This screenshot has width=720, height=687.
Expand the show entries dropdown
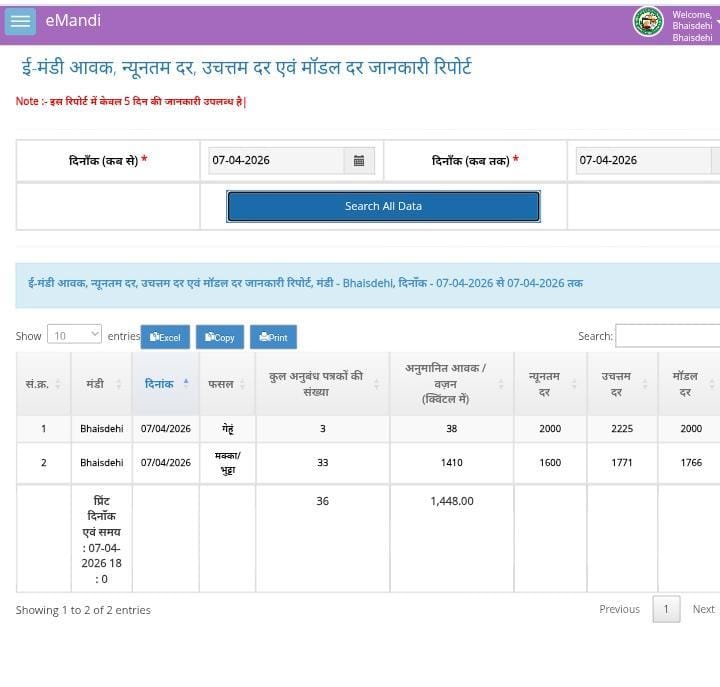75,336
